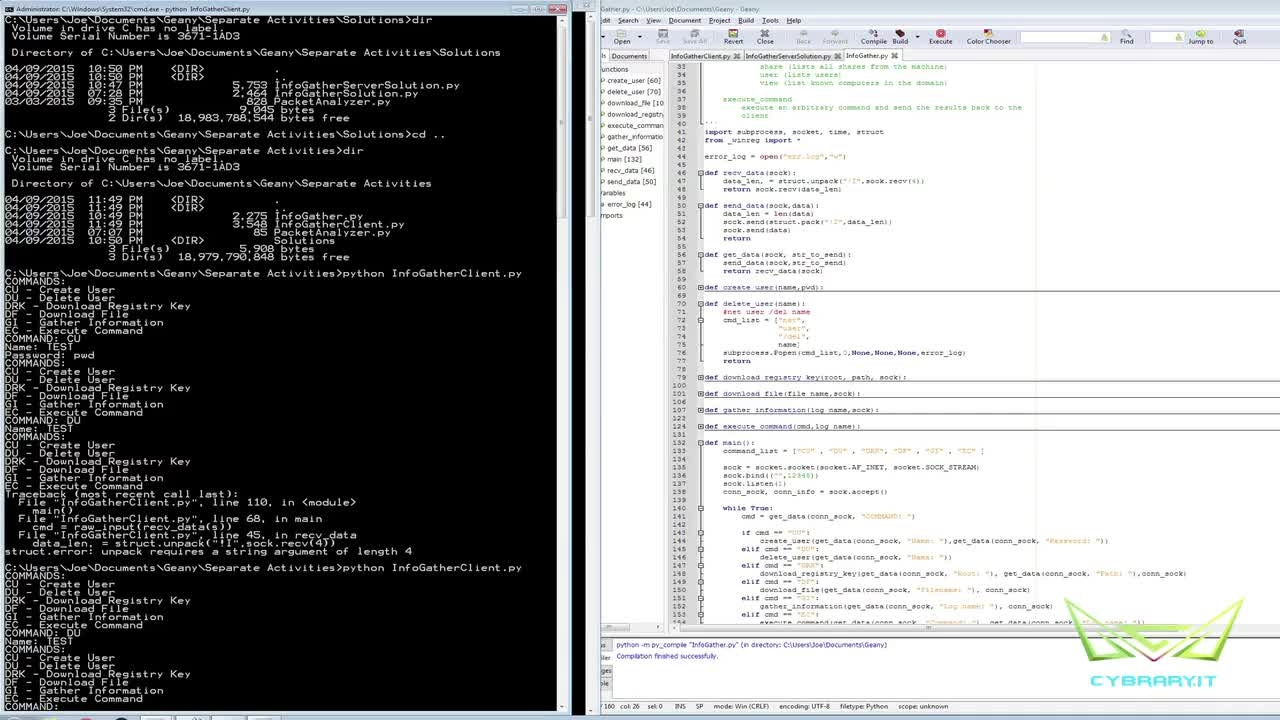The width and height of the screenshot is (1280, 720).
Task: Switch to the sidebar Documents tab
Action: click(629, 56)
